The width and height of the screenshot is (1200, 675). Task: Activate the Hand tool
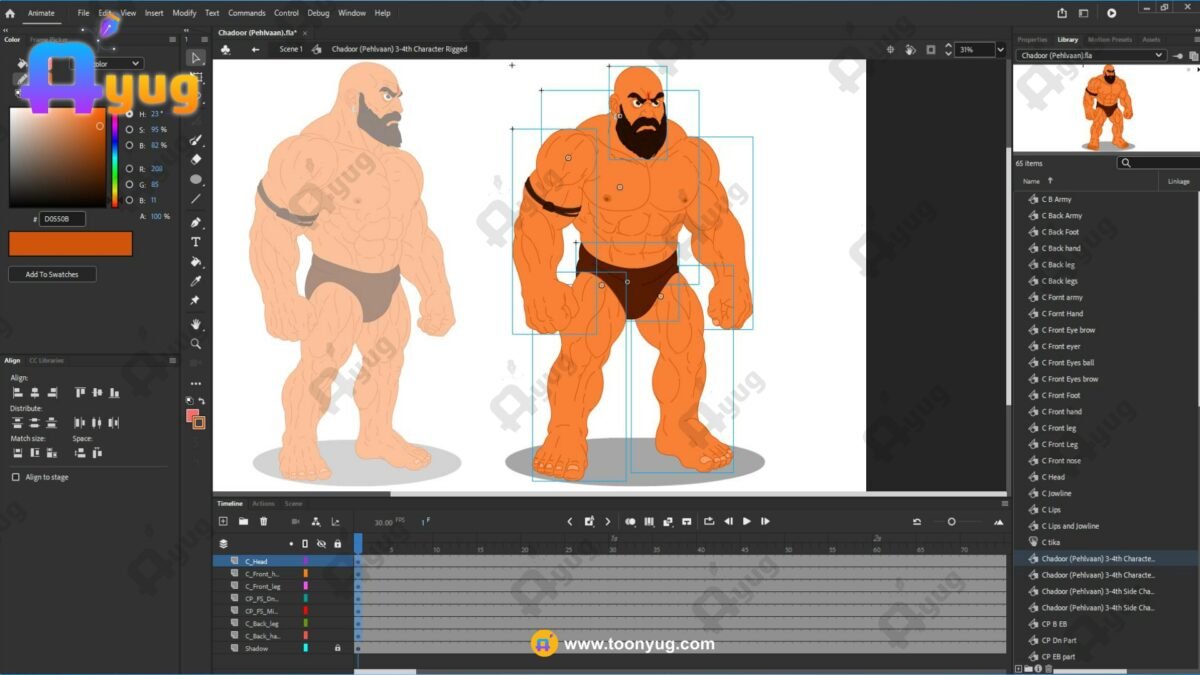coord(196,324)
